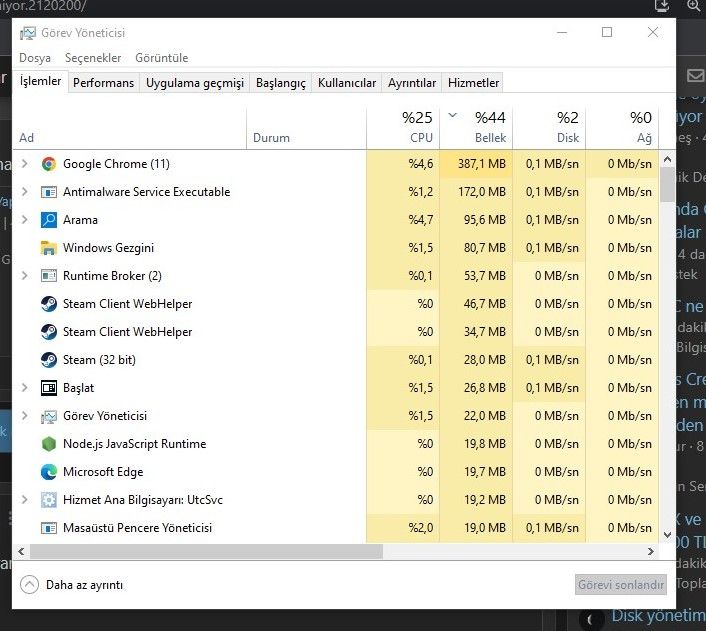Click the Görevi sonlandır button
Viewport: 706px width, 631px height.
pyautogui.click(x=621, y=585)
